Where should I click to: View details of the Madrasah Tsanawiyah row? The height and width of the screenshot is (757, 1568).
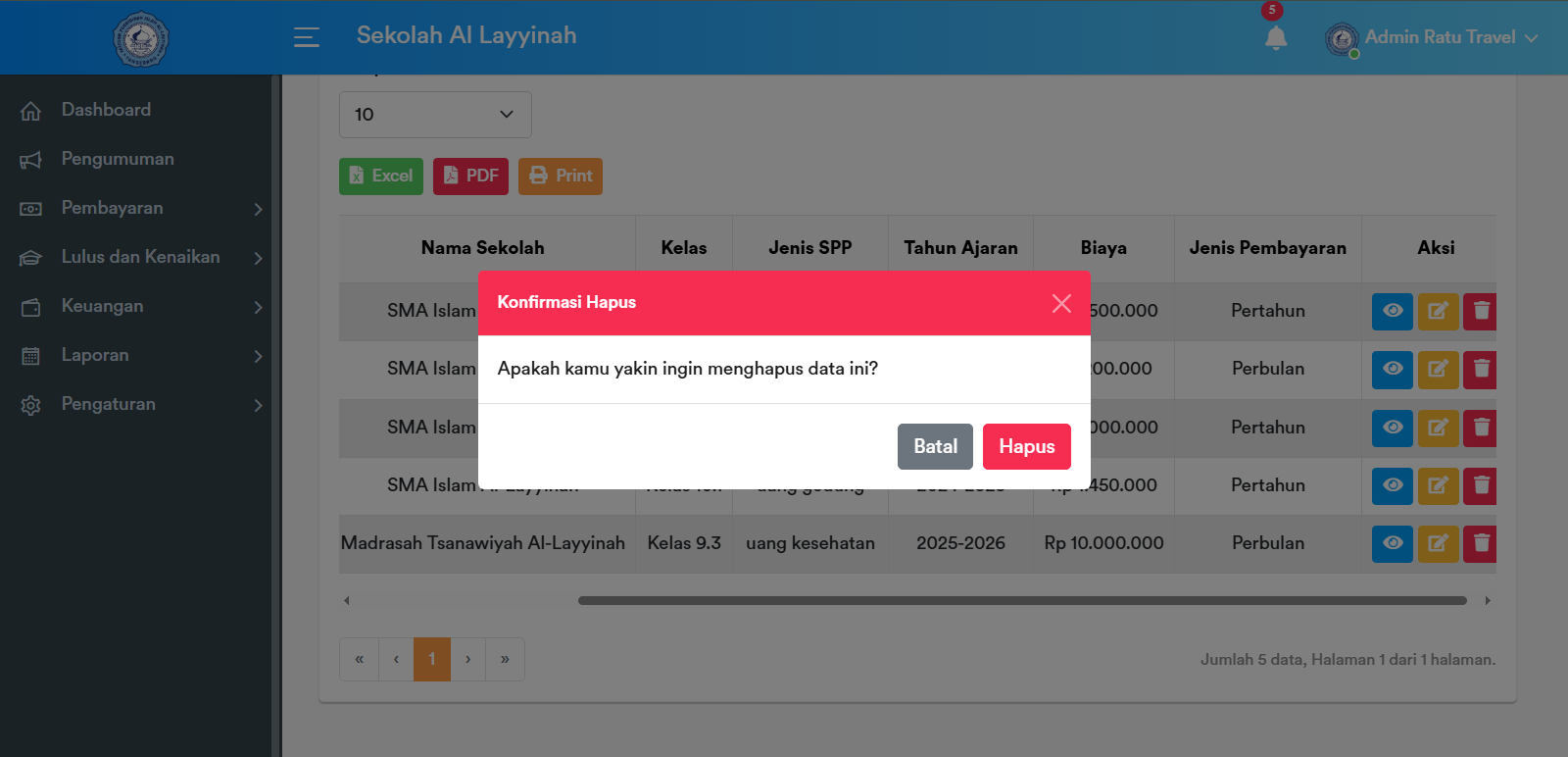tap(1393, 543)
